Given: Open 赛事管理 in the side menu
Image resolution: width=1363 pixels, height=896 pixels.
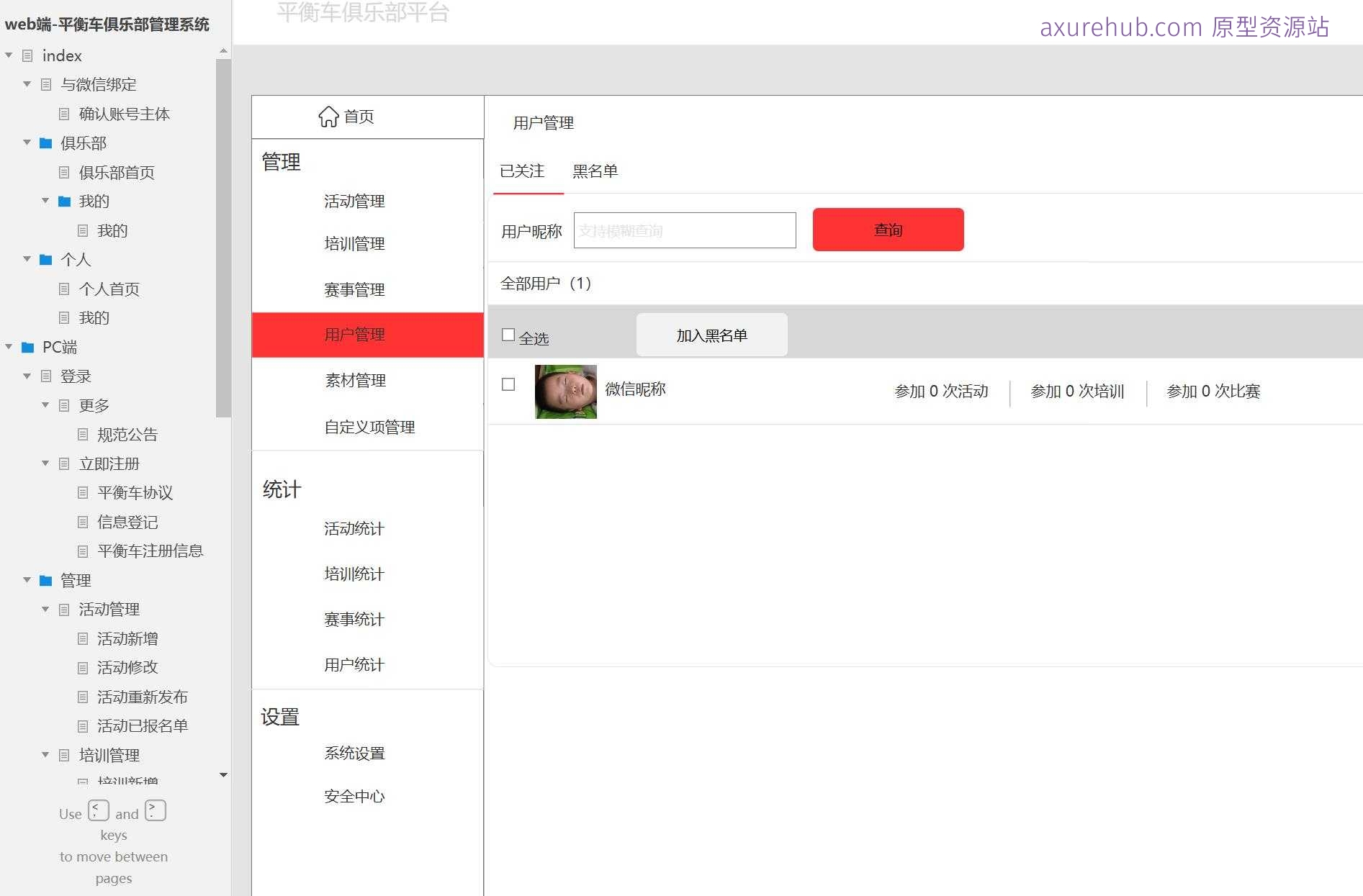Looking at the screenshot, I should click(x=354, y=289).
